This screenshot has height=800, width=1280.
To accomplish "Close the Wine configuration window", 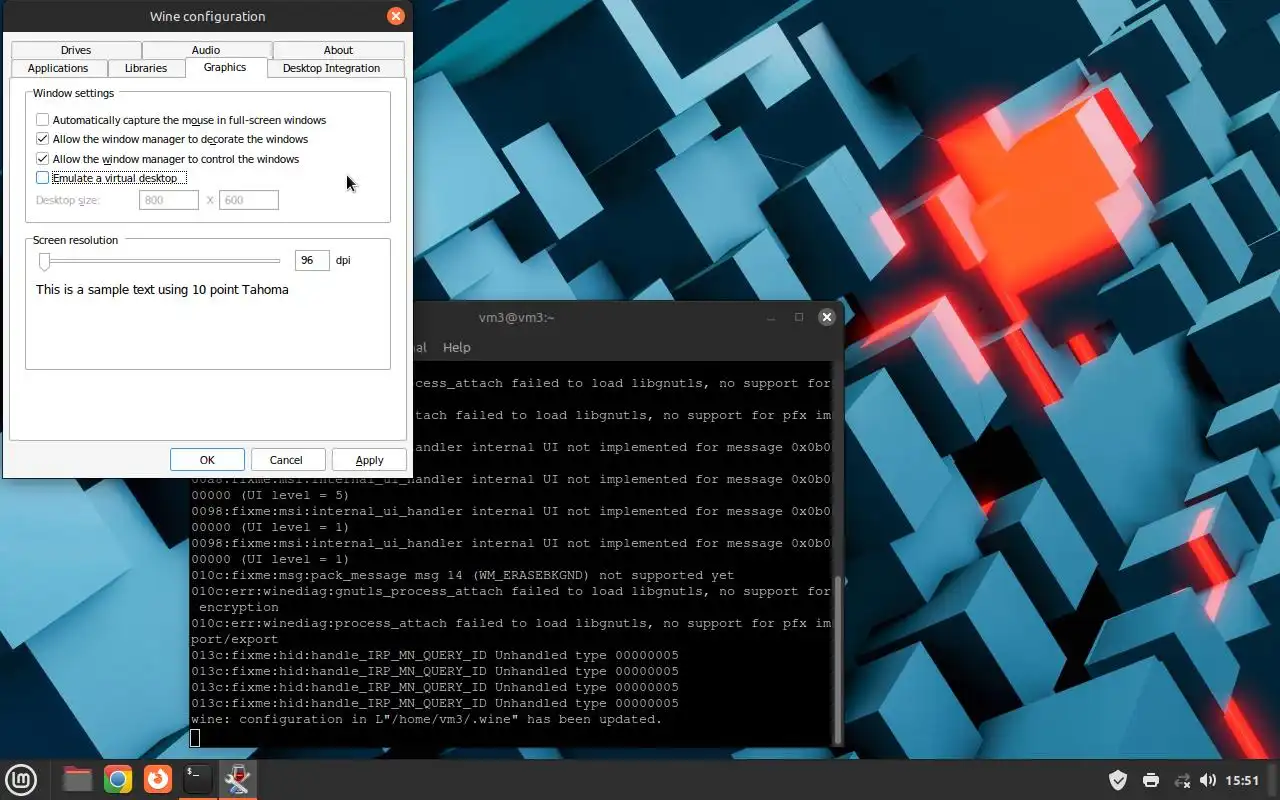I will point(396,16).
